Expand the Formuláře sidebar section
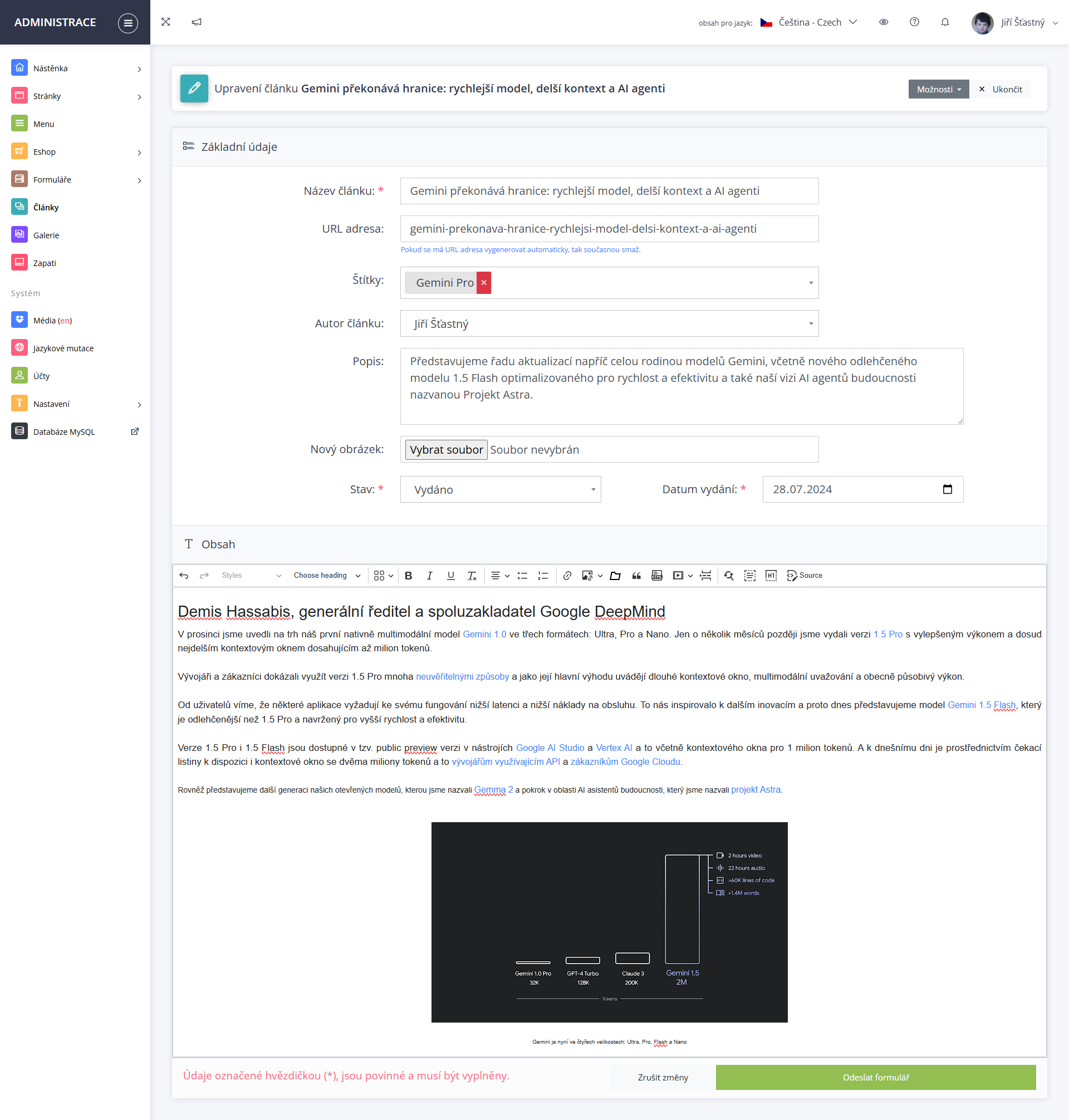This screenshot has width=1069, height=1120. (x=76, y=179)
